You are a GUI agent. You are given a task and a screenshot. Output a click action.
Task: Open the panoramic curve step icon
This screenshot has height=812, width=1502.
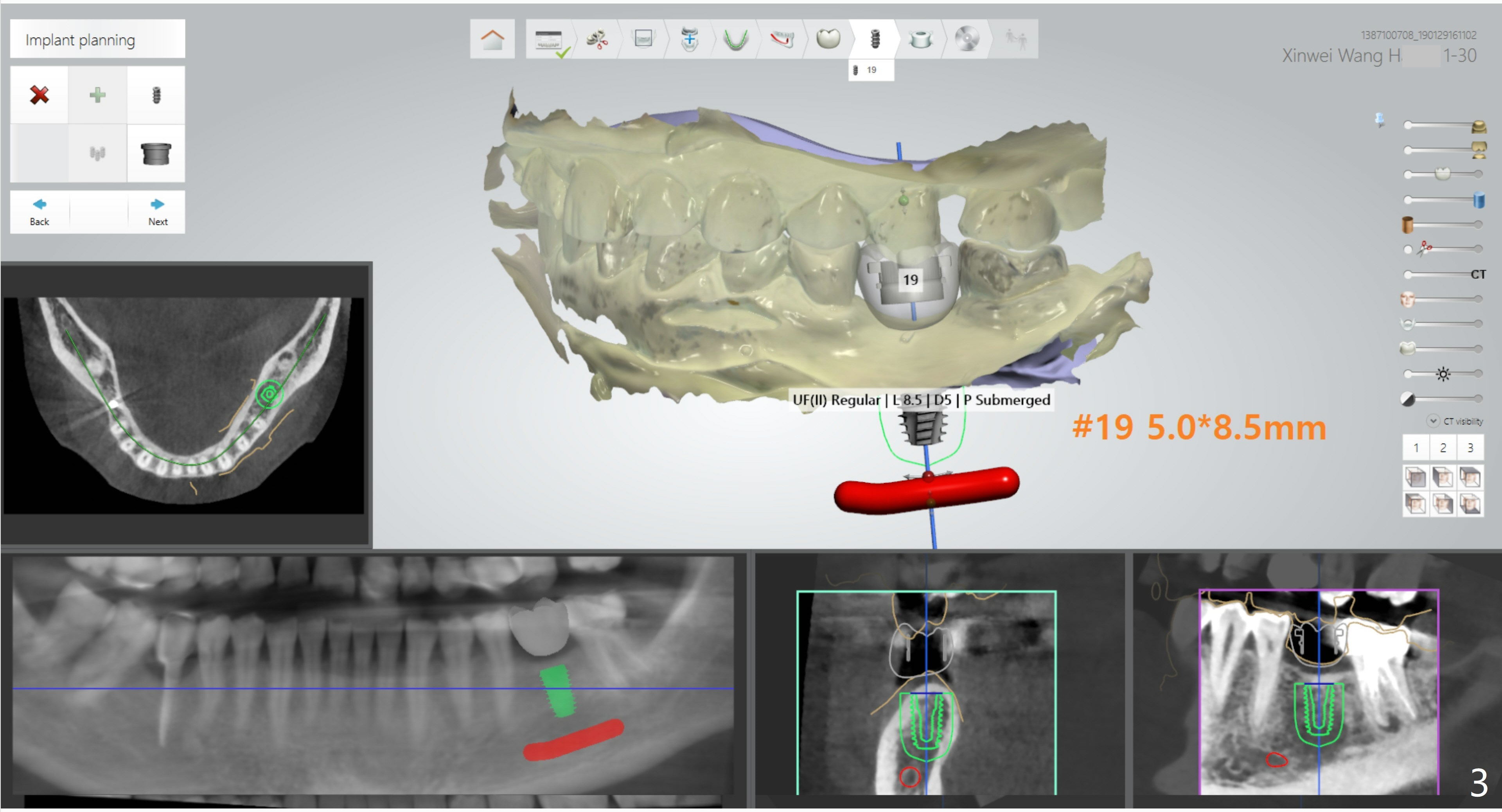[x=735, y=39]
